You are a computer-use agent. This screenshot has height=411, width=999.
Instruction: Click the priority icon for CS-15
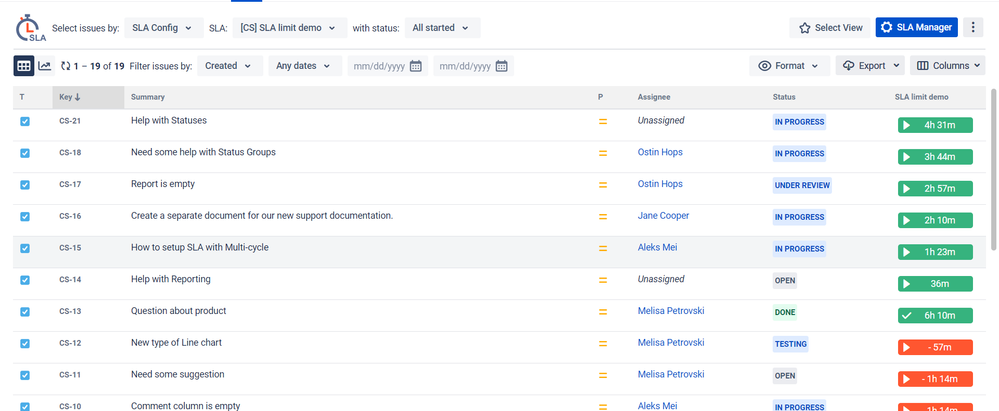[603, 249]
